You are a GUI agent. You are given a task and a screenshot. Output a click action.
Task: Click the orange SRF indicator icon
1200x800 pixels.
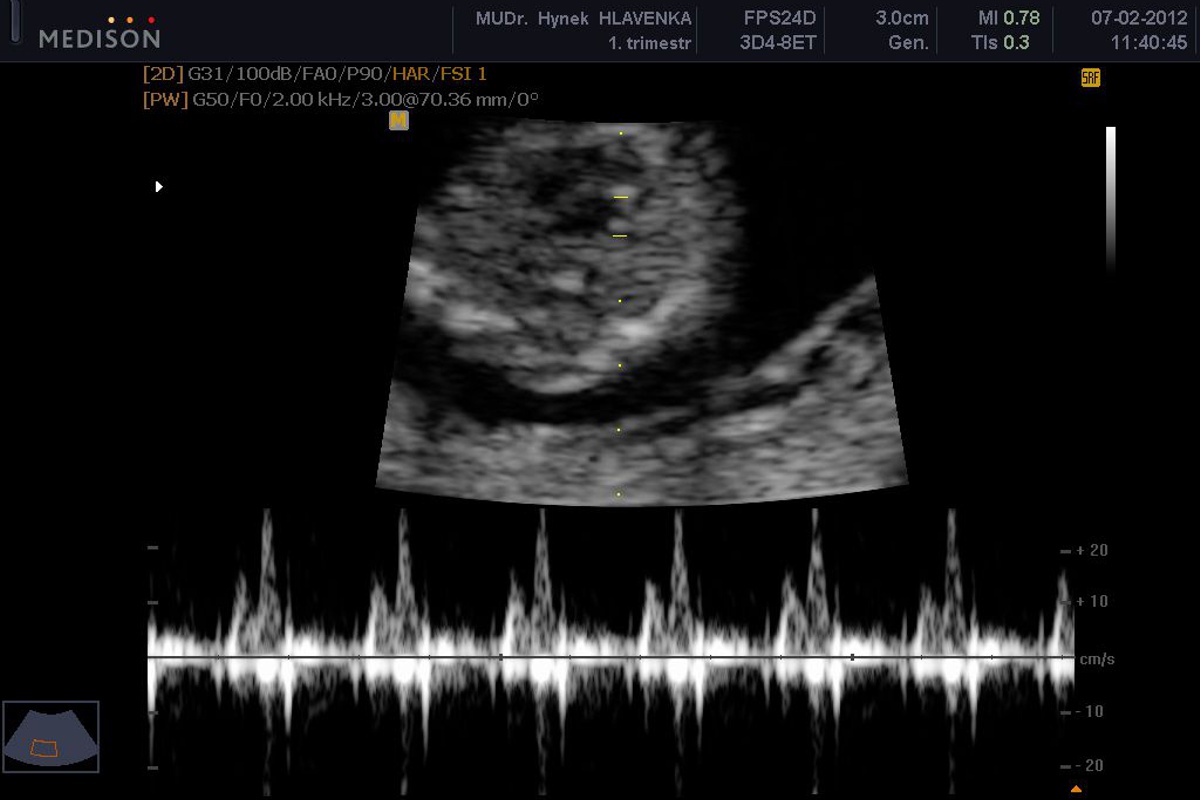pyautogui.click(x=1090, y=78)
